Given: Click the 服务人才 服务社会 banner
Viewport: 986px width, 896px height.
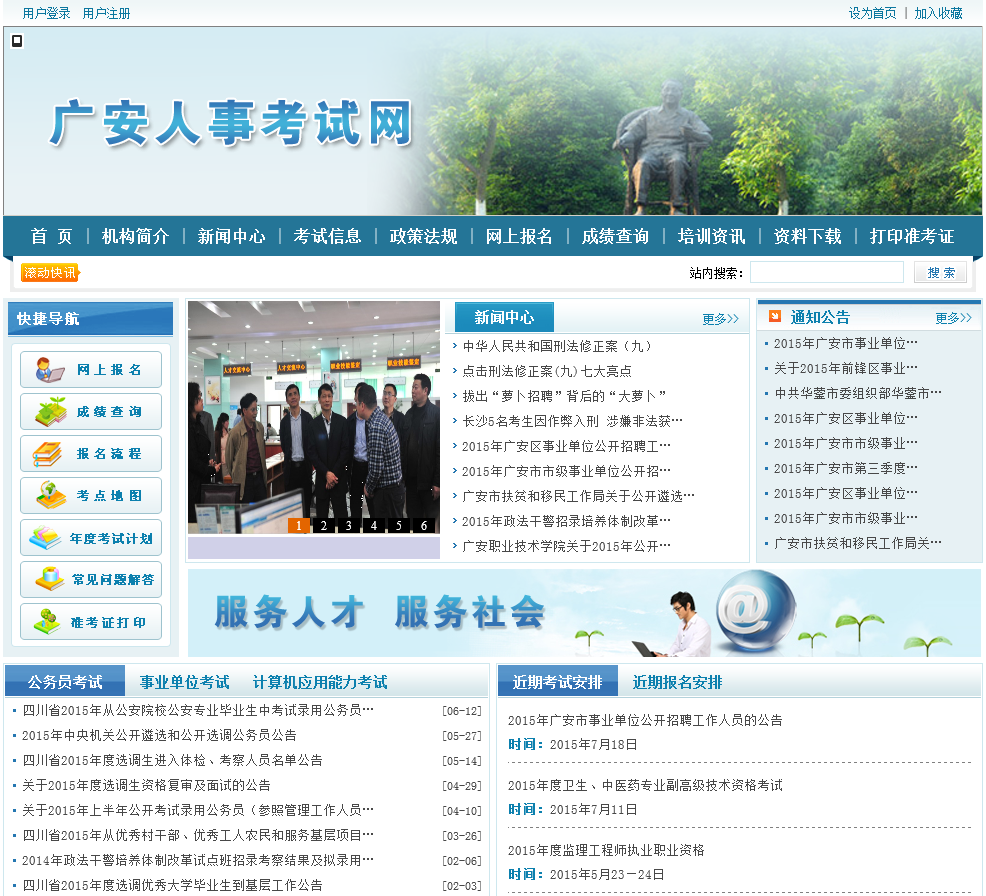Looking at the screenshot, I should [584, 613].
